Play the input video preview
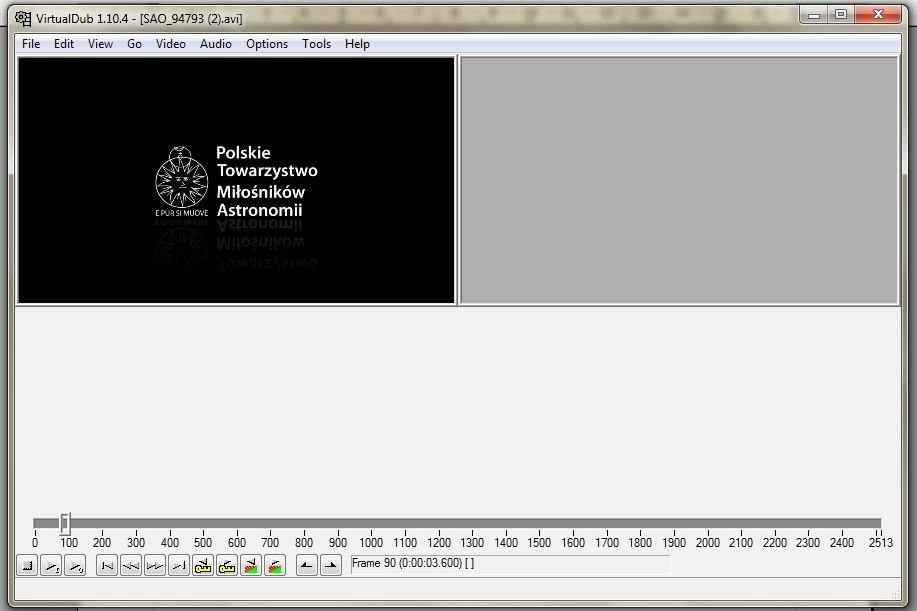The width and height of the screenshot is (917, 611). coord(51,565)
